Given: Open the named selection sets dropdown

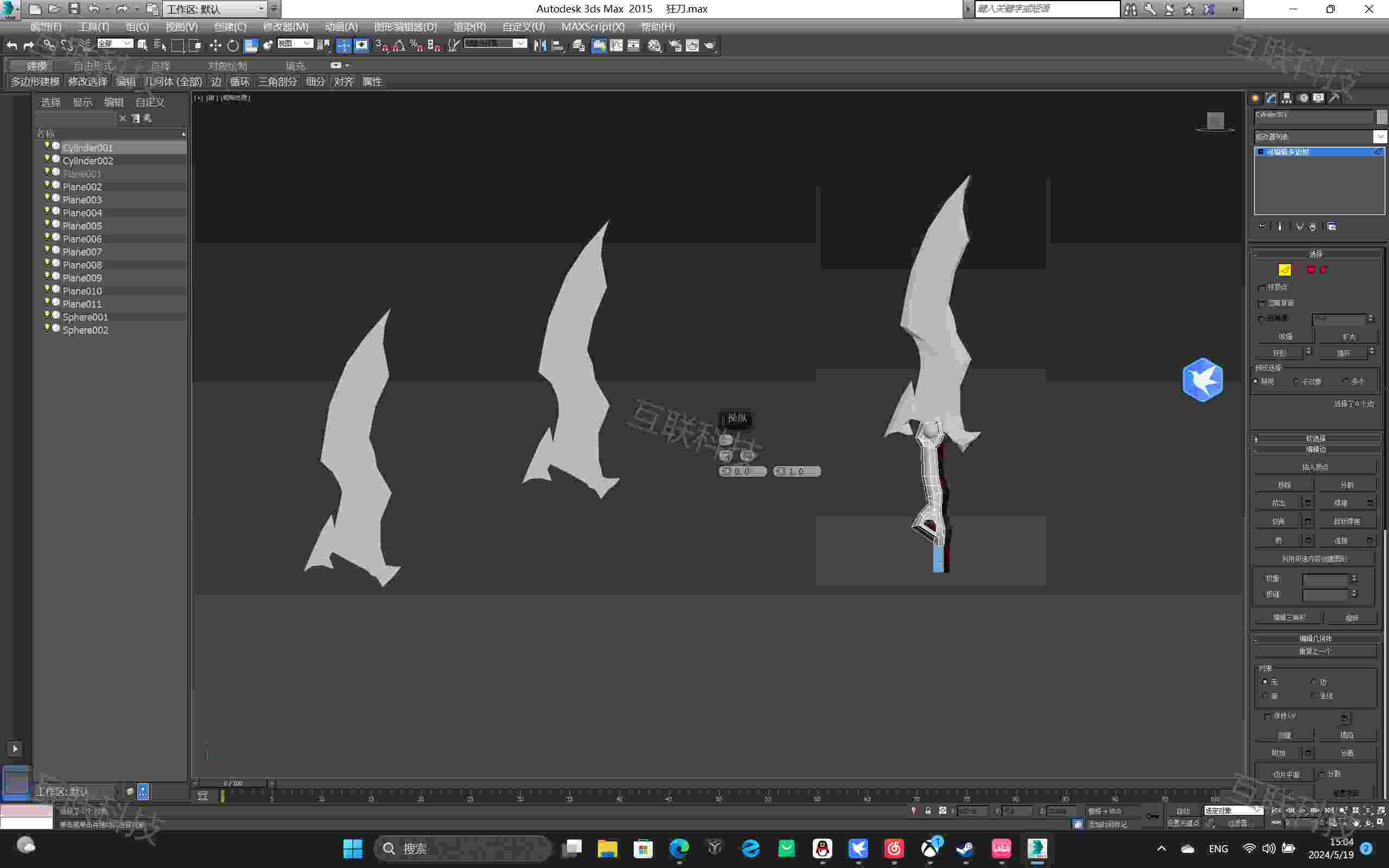Looking at the screenshot, I should [x=496, y=43].
